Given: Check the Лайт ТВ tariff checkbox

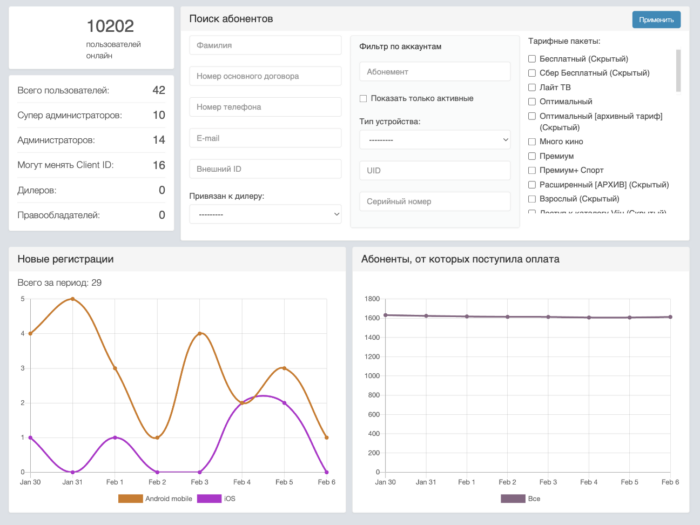Looking at the screenshot, I should [532, 87].
